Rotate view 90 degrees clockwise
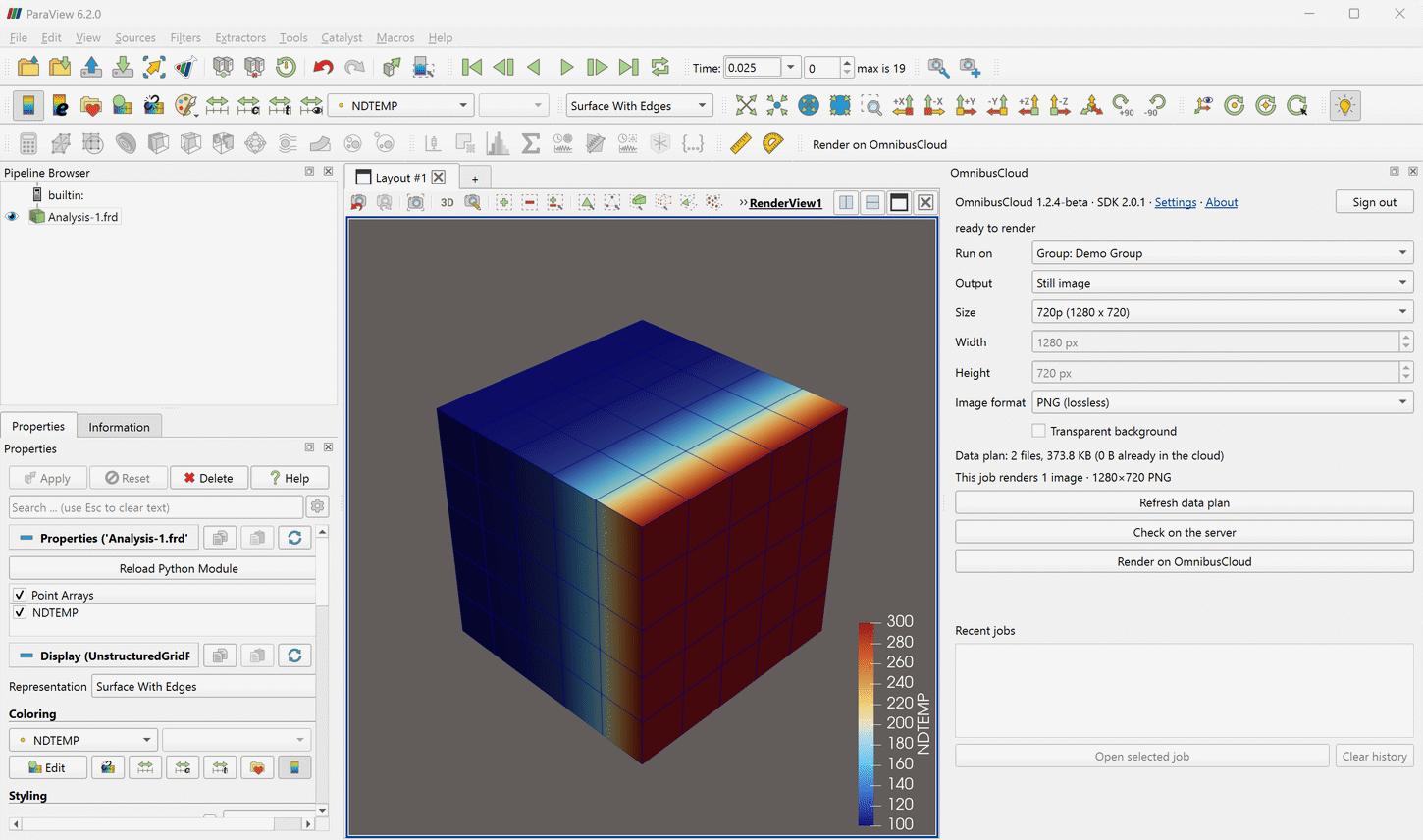1423x840 pixels. tap(1123, 106)
